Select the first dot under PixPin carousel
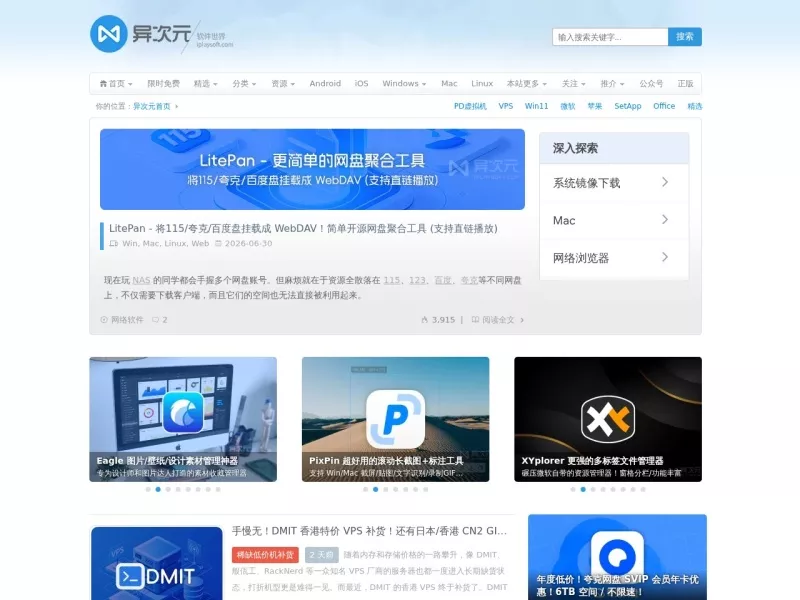800x600 pixels. point(365,489)
